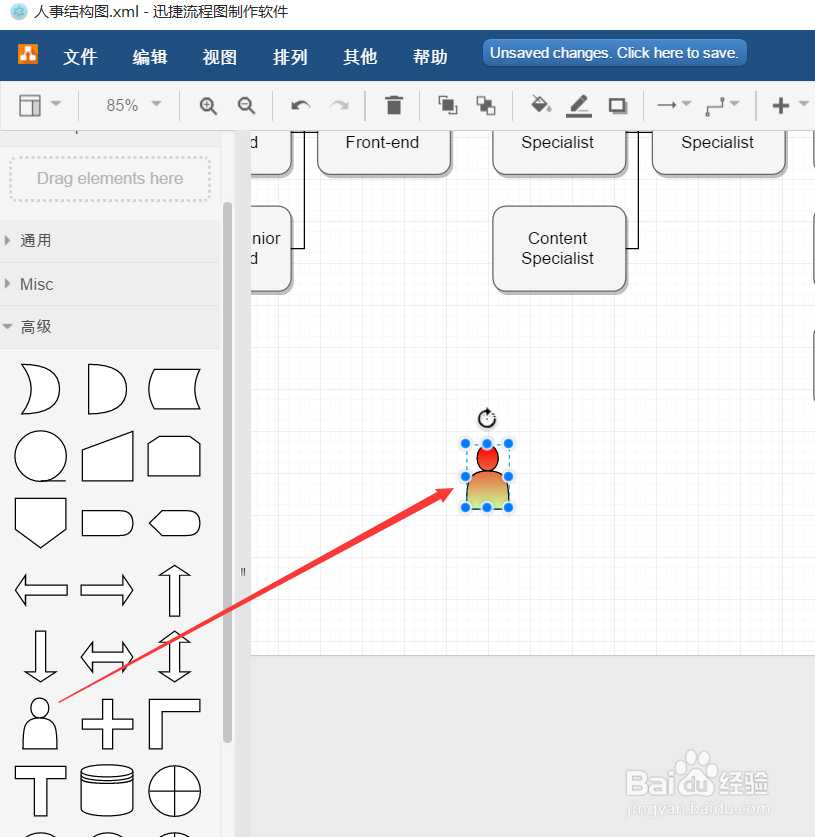
Task: Click the orange app logo icon
Action: [x=28, y=54]
